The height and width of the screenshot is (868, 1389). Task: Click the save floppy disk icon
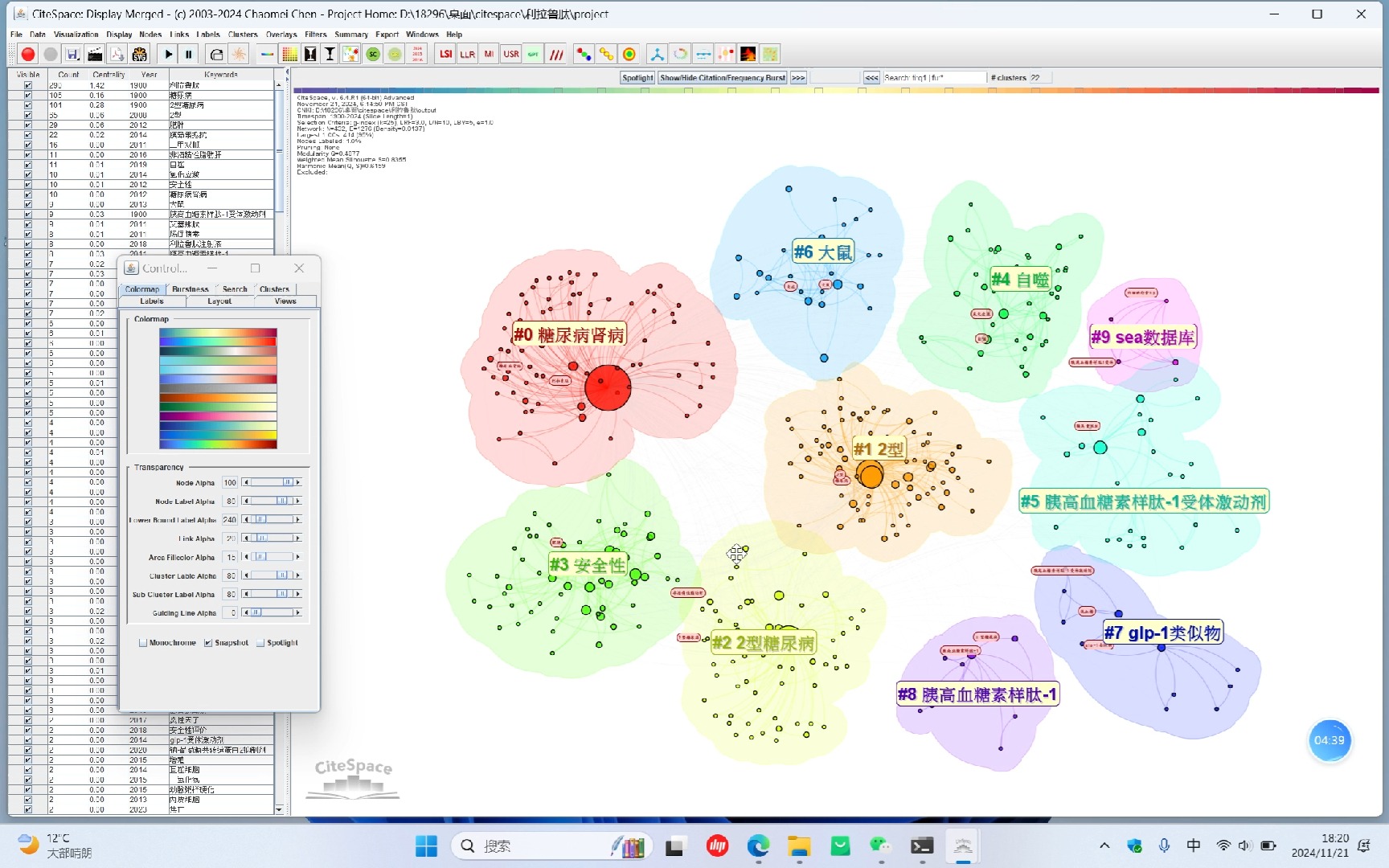coord(72,54)
